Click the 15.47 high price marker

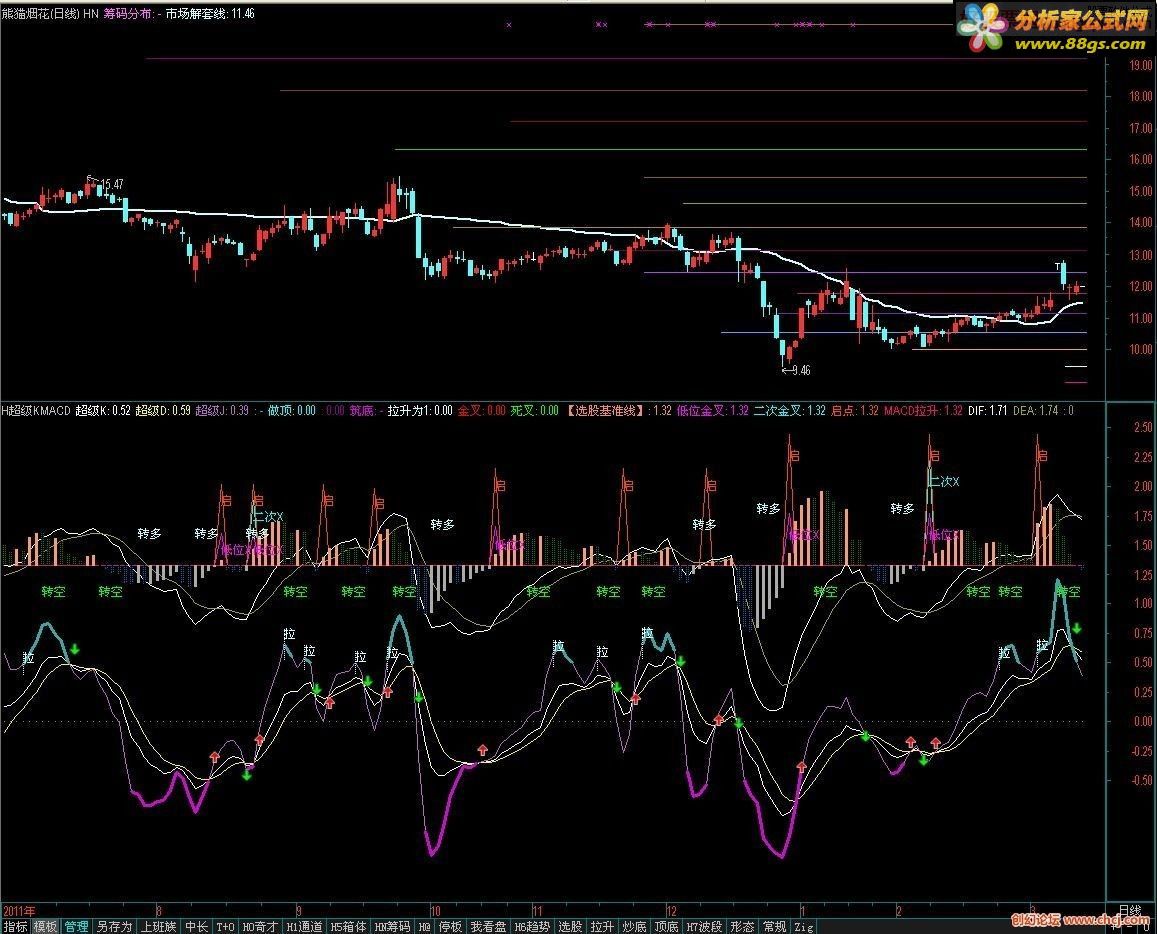(x=112, y=184)
